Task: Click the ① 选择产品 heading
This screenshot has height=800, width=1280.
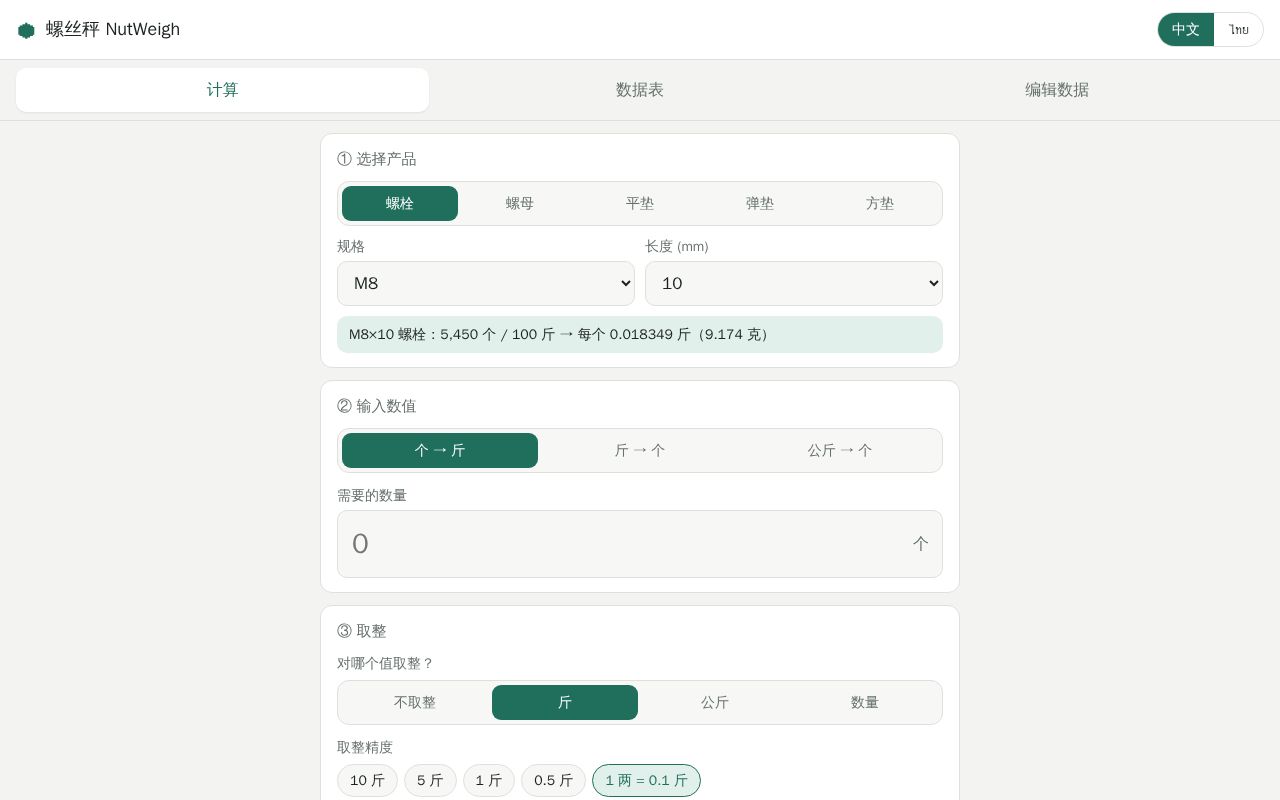Action: tap(377, 159)
